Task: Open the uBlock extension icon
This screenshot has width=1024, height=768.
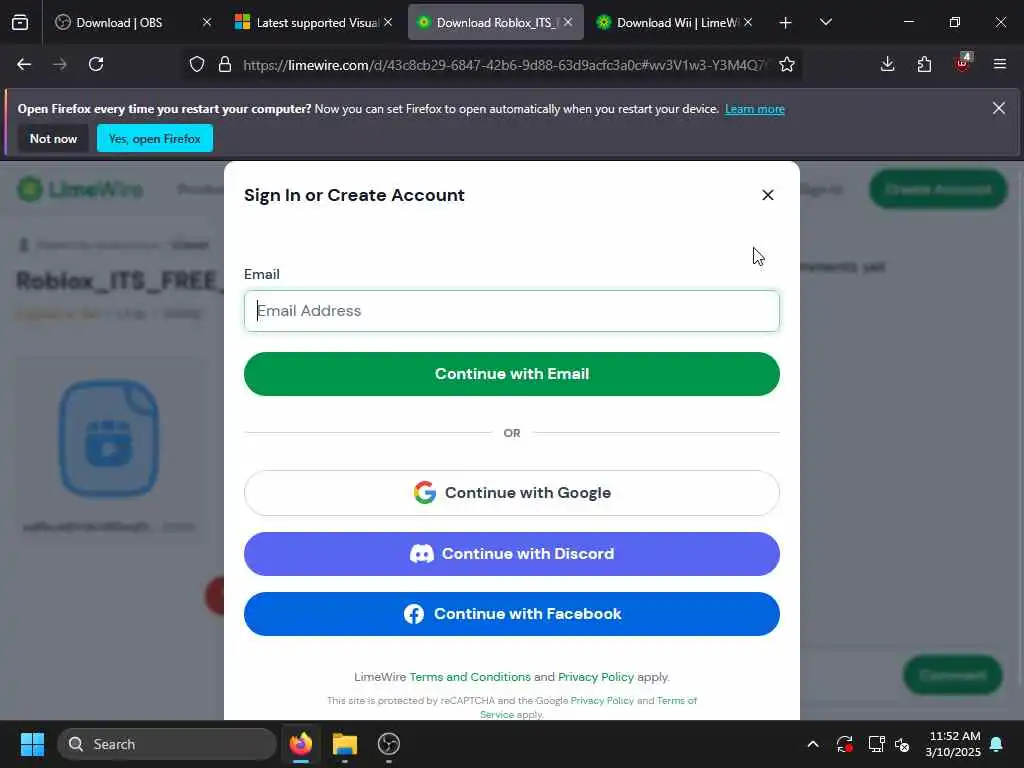Action: click(x=962, y=63)
